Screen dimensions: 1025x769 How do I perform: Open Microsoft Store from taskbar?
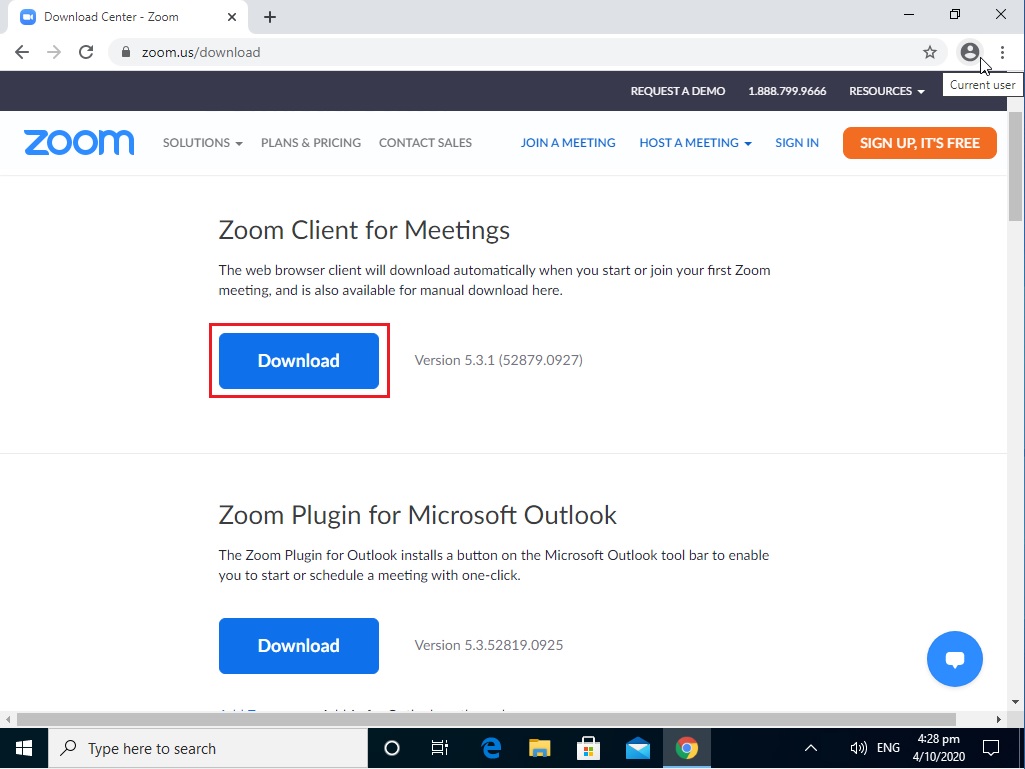[x=588, y=748]
